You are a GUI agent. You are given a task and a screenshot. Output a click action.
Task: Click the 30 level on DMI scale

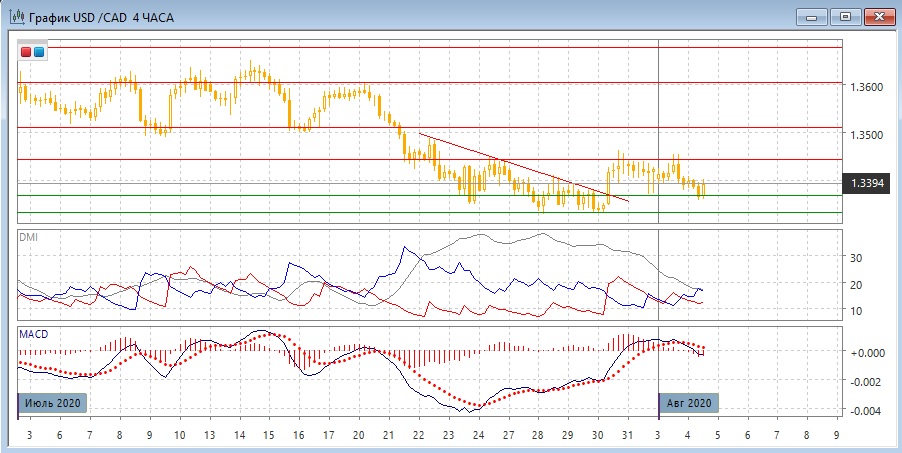[x=855, y=258]
